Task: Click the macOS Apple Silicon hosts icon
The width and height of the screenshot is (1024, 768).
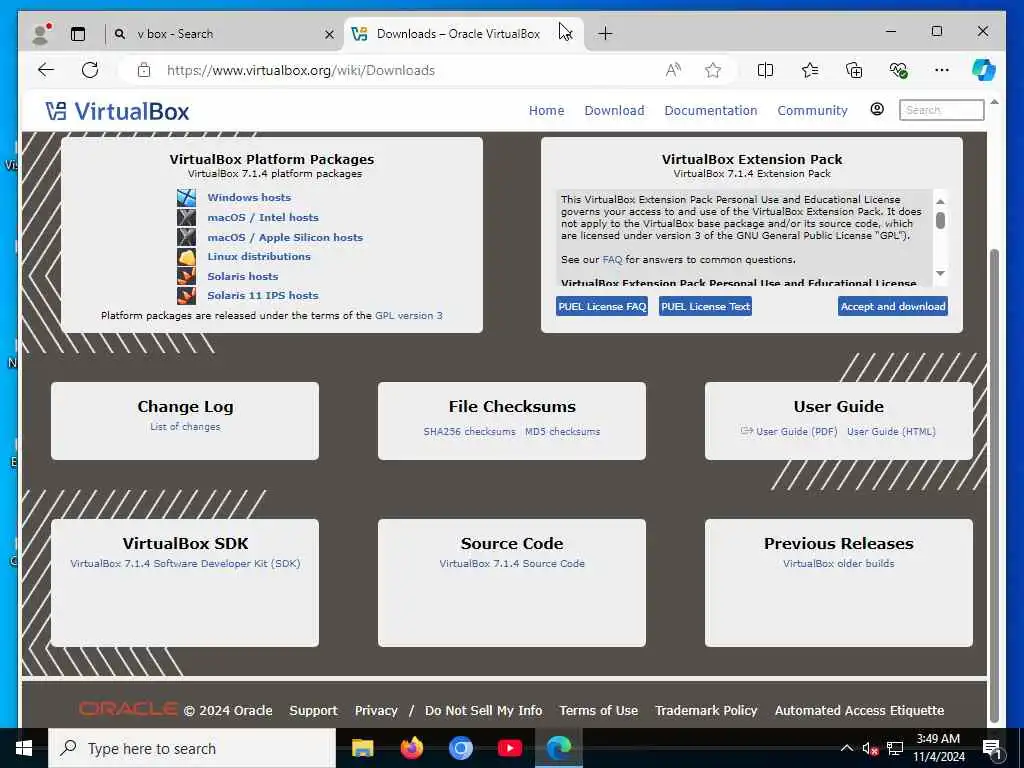Action: [x=186, y=236]
